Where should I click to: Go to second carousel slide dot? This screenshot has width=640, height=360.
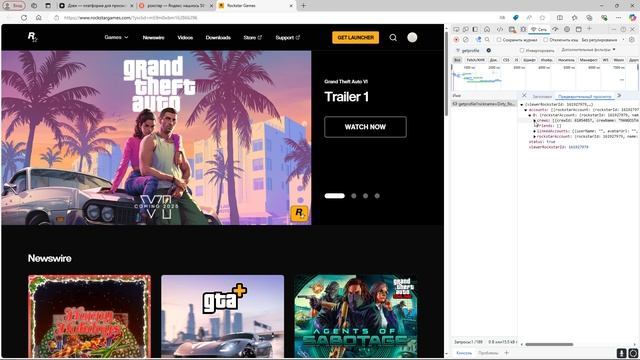click(x=354, y=196)
